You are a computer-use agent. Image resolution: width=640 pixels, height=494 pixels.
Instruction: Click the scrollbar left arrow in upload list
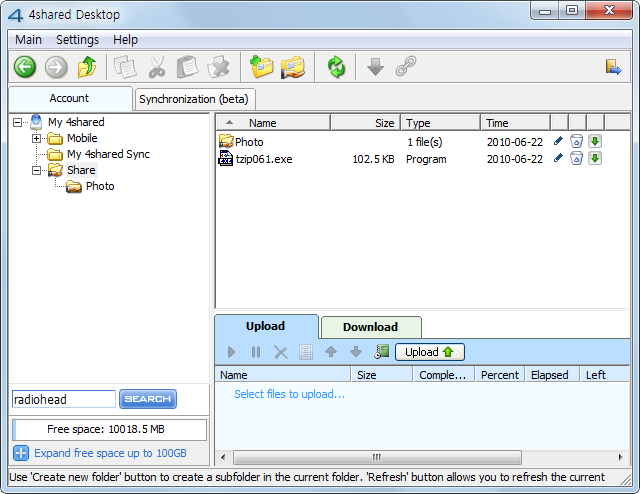pyautogui.click(x=223, y=457)
